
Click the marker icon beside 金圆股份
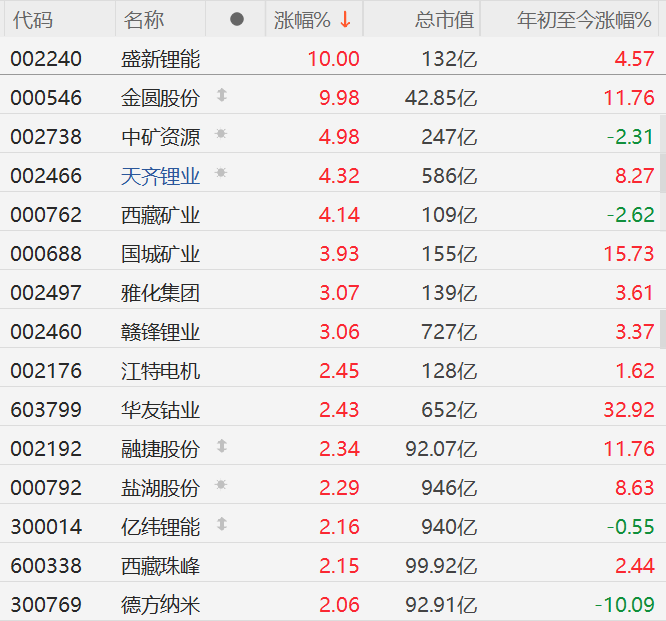click(x=222, y=94)
